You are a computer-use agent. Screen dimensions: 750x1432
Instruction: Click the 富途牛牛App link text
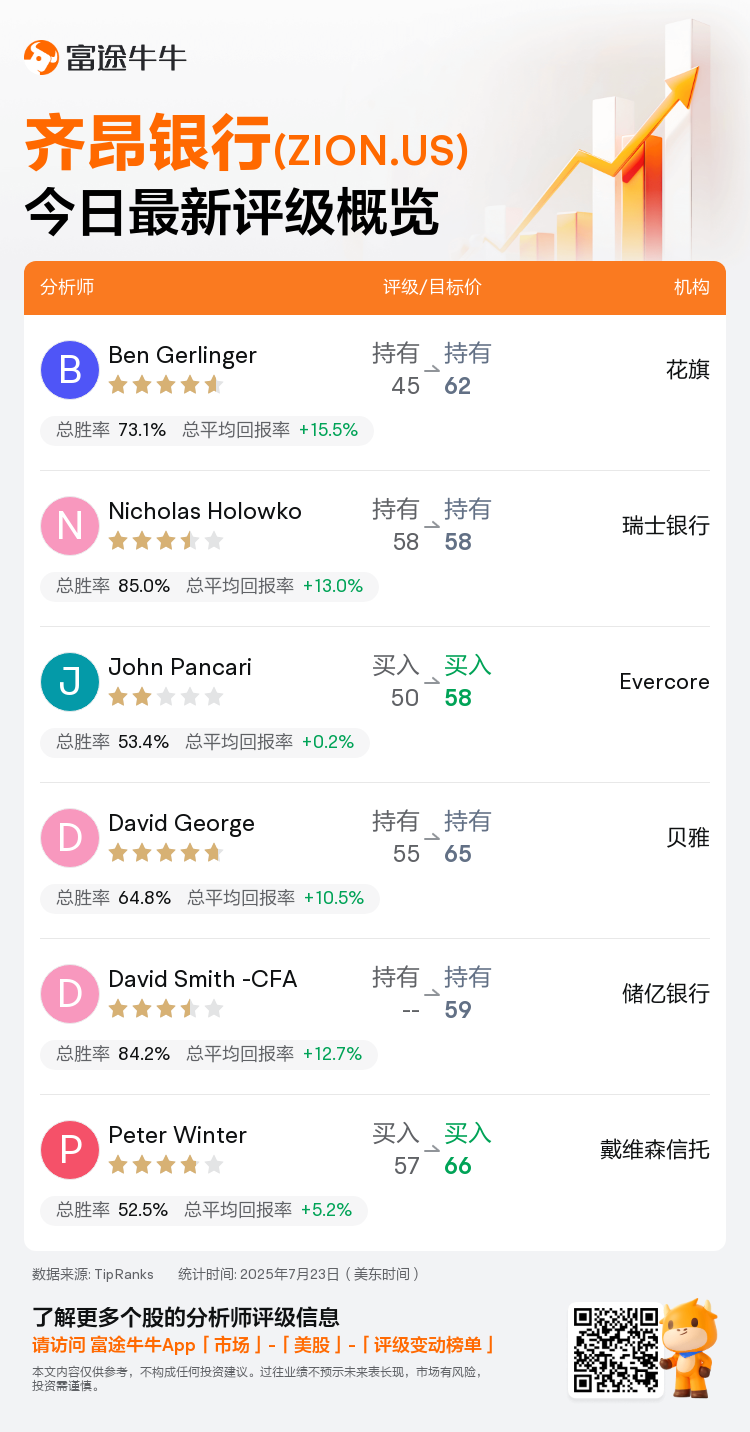143,1345
